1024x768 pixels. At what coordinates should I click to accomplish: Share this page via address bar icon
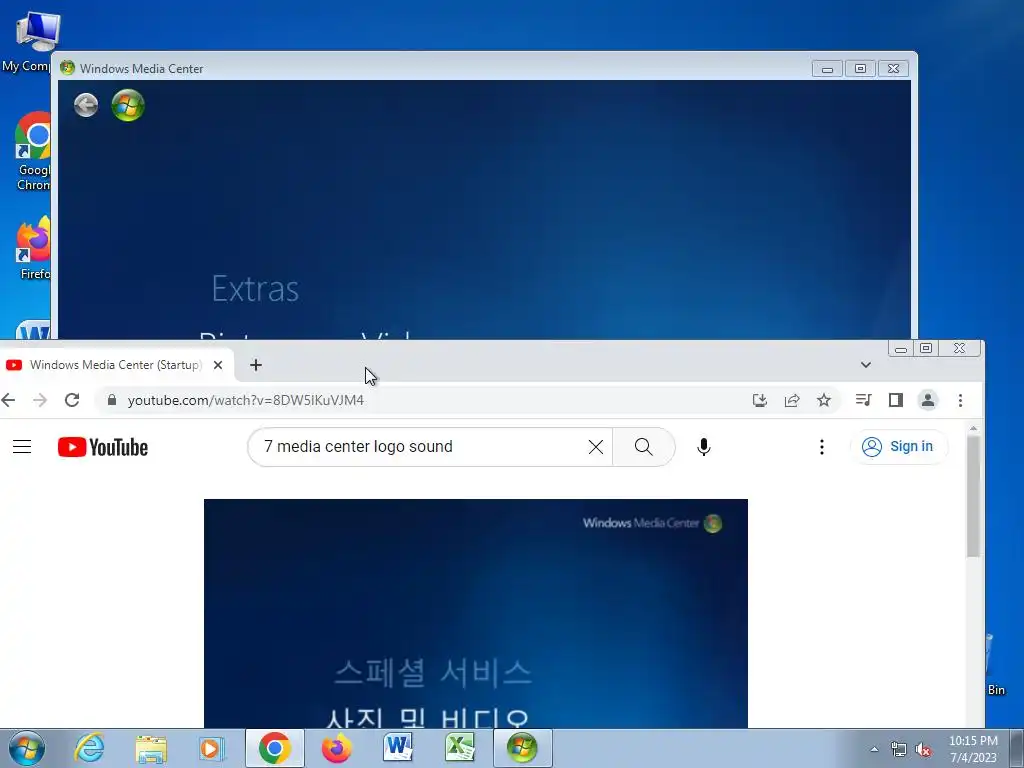coord(792,400)
